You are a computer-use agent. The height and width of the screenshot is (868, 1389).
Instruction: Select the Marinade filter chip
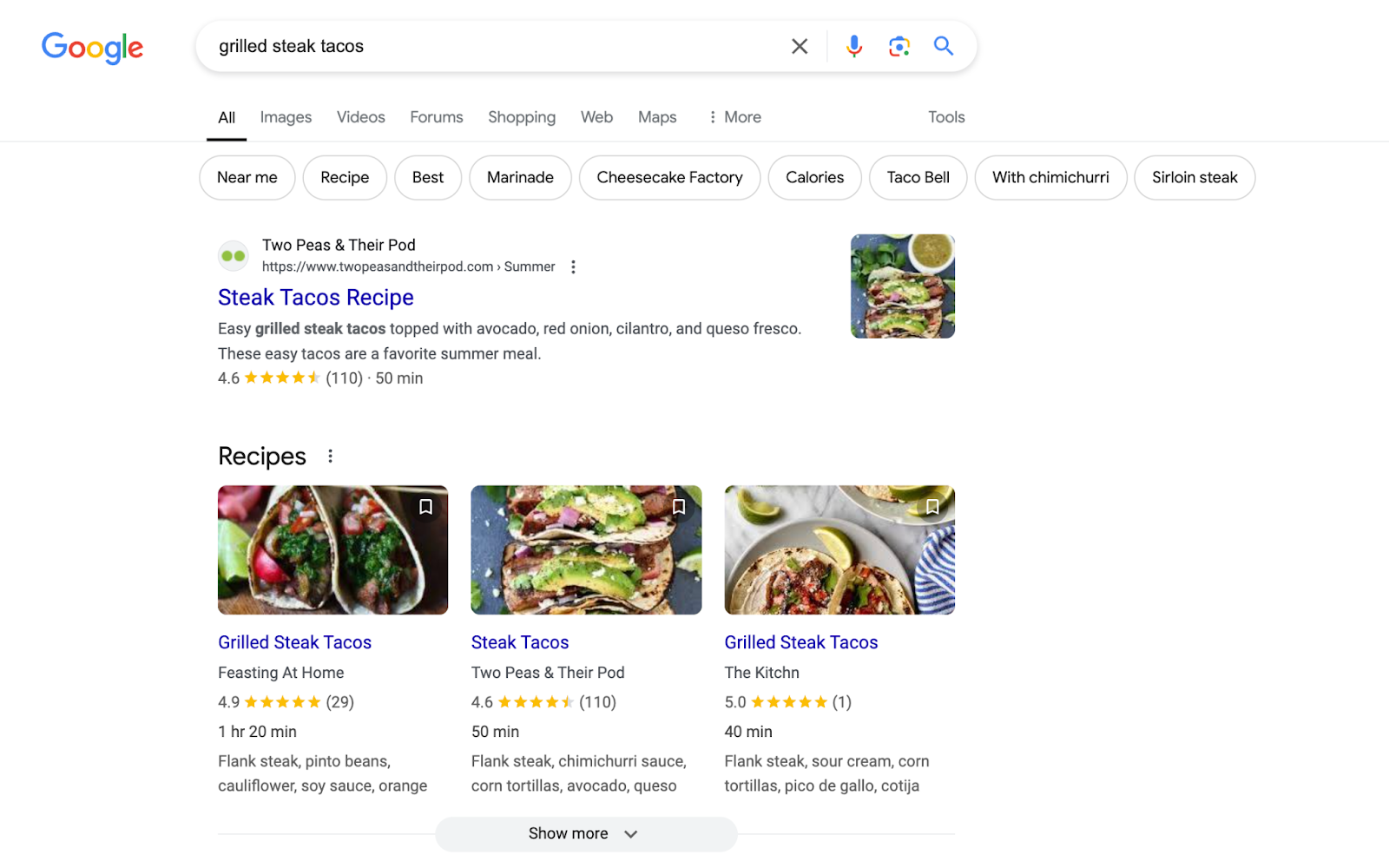point(520,178)
